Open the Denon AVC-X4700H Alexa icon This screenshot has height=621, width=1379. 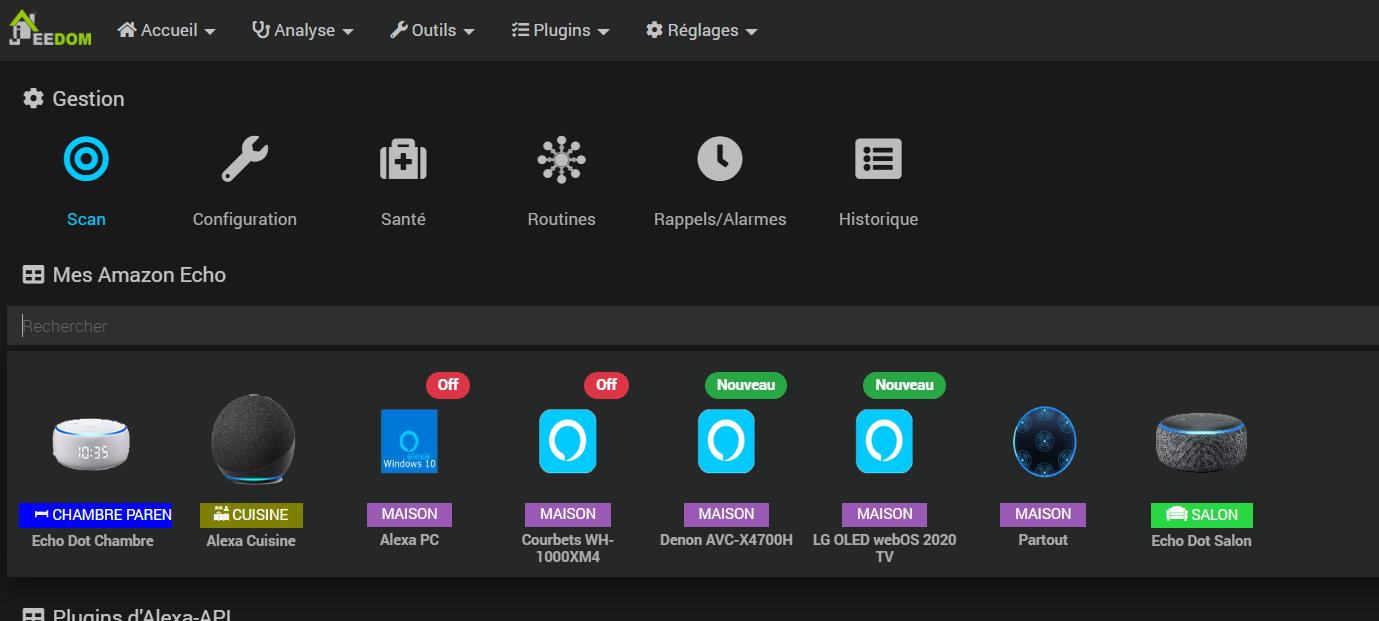[x=726, y=441]
